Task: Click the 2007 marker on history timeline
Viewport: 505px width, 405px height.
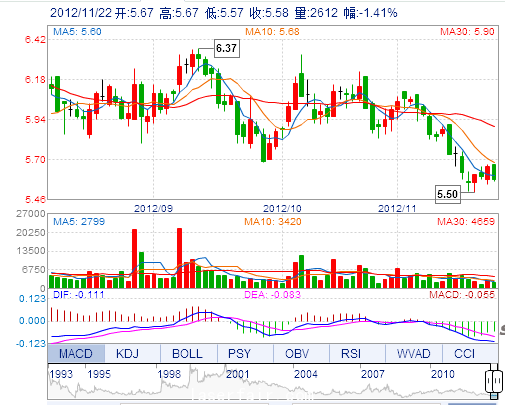Action: [x=373, y=374]
